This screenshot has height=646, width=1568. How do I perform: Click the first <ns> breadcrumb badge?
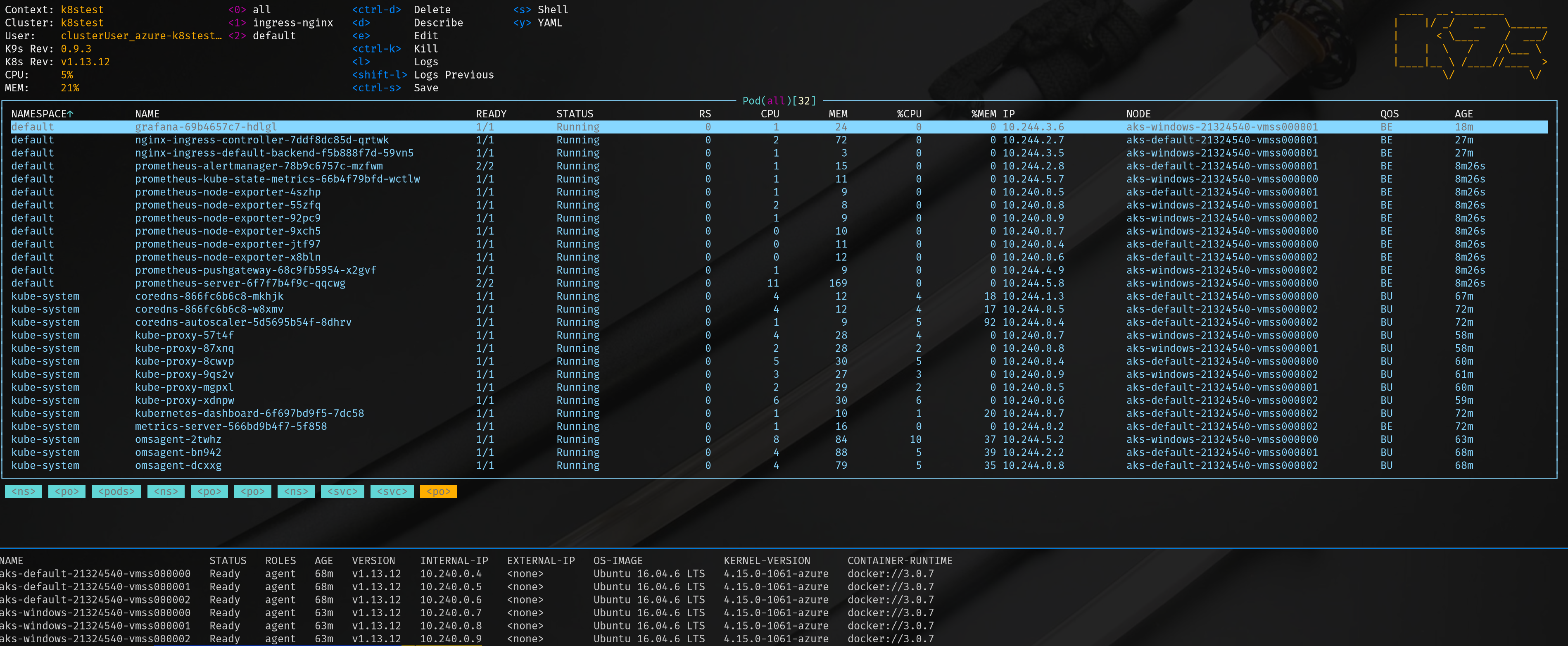click(x=23, y=491)
